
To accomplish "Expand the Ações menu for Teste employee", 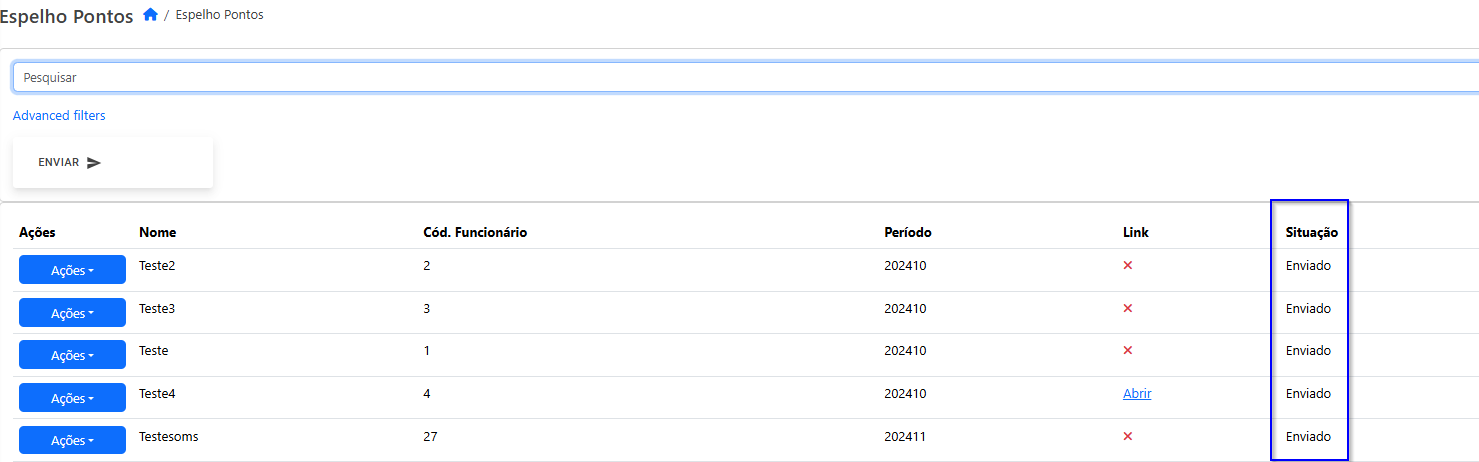I will [72, 355].
